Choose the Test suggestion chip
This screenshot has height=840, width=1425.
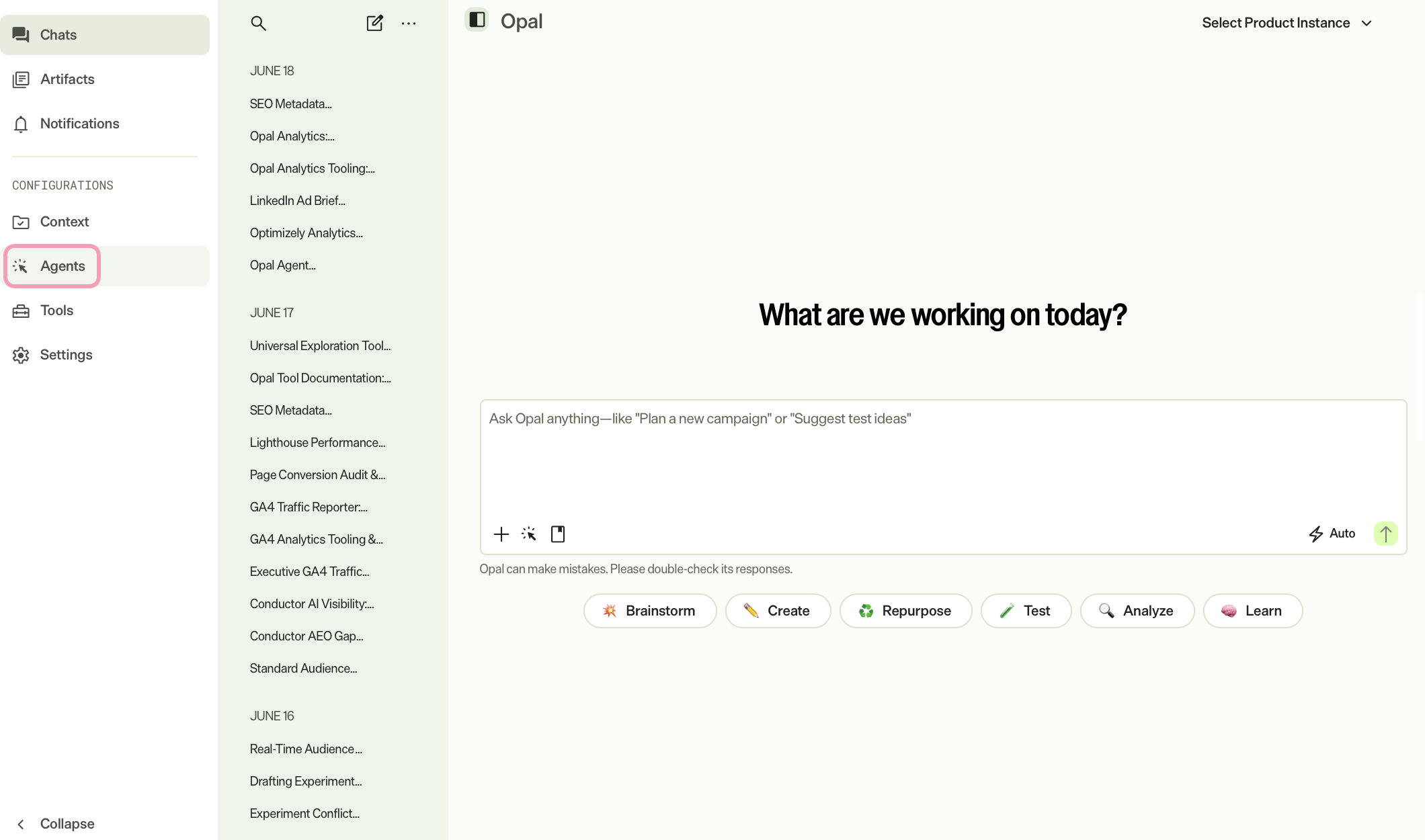tap(1026, 611)
